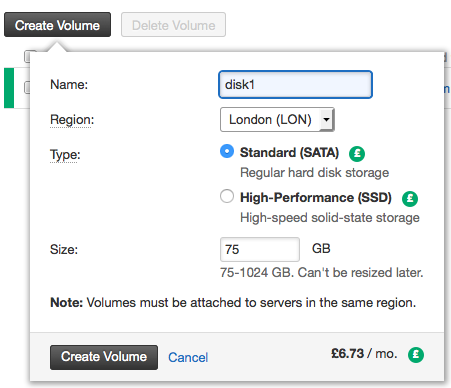Screen dimensions: 451x388
Task: Click the pound icon next to £6.73 / mo.
Action: tap(416, 354)
